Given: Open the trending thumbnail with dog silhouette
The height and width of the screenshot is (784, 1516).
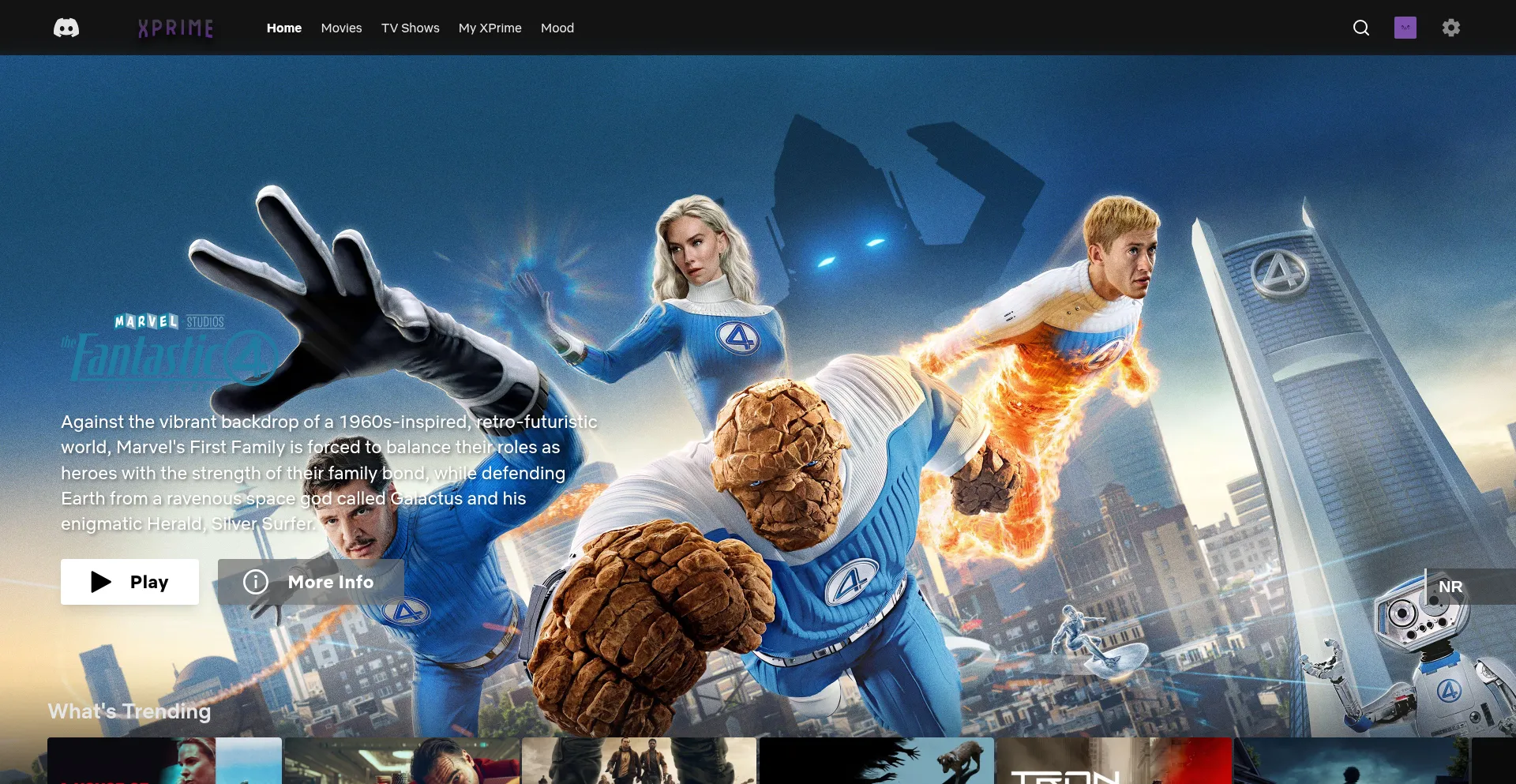Looking at the screenshot, I should coord(876,761).
